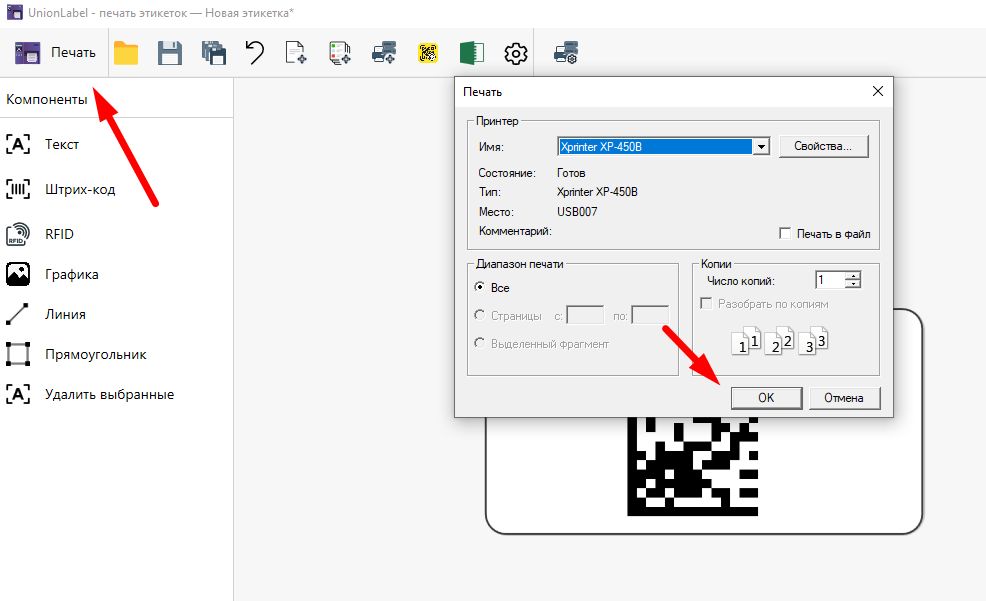Click the Xprinter XP-450B combo box
This screenshot has height=601, width=986.
[x=655, y=146]
